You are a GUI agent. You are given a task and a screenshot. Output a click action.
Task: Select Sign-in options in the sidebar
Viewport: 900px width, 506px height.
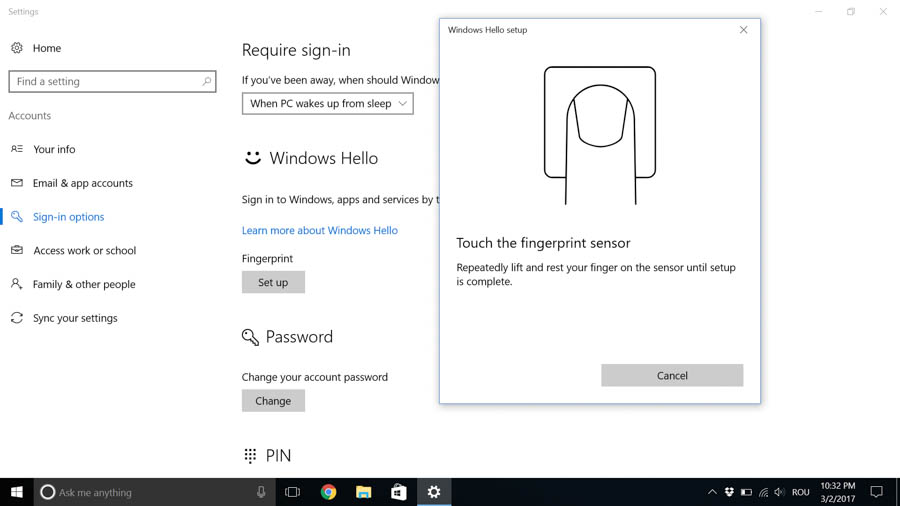(68, 217)
